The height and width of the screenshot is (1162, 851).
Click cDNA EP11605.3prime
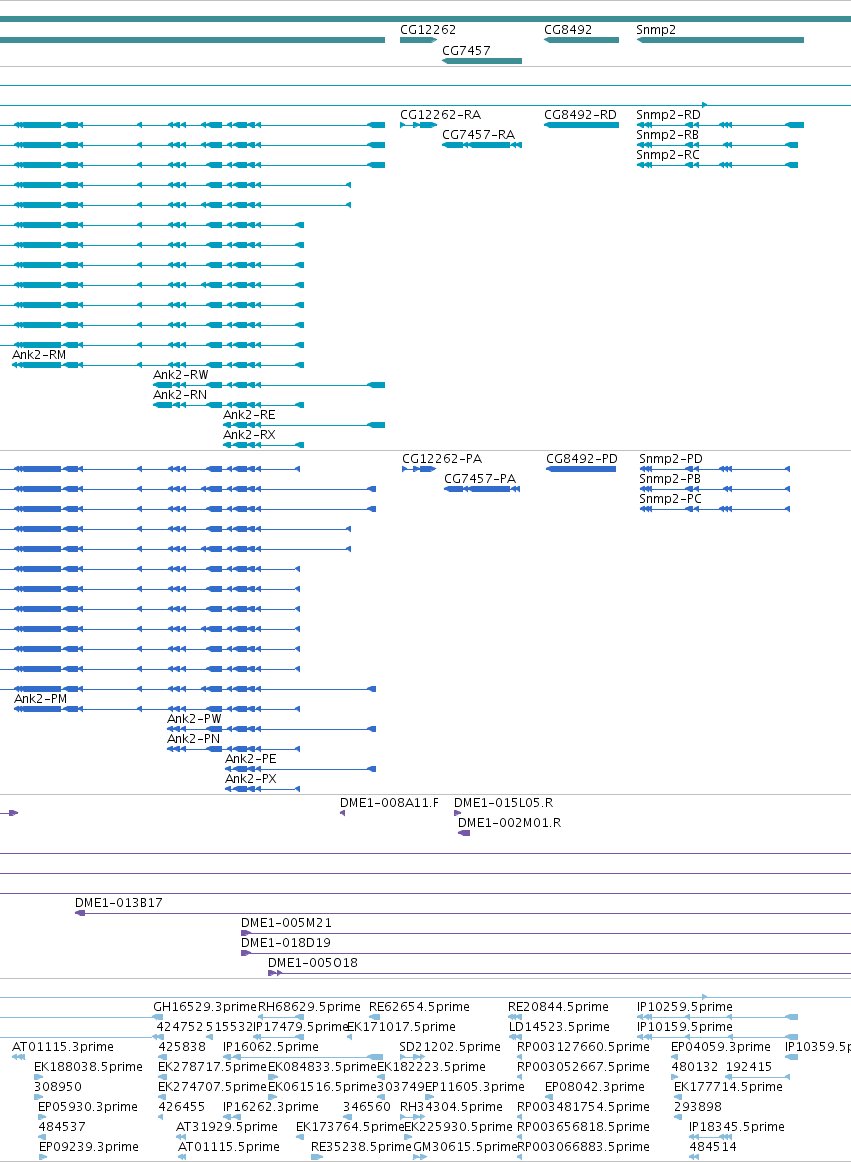(474, 1086)
